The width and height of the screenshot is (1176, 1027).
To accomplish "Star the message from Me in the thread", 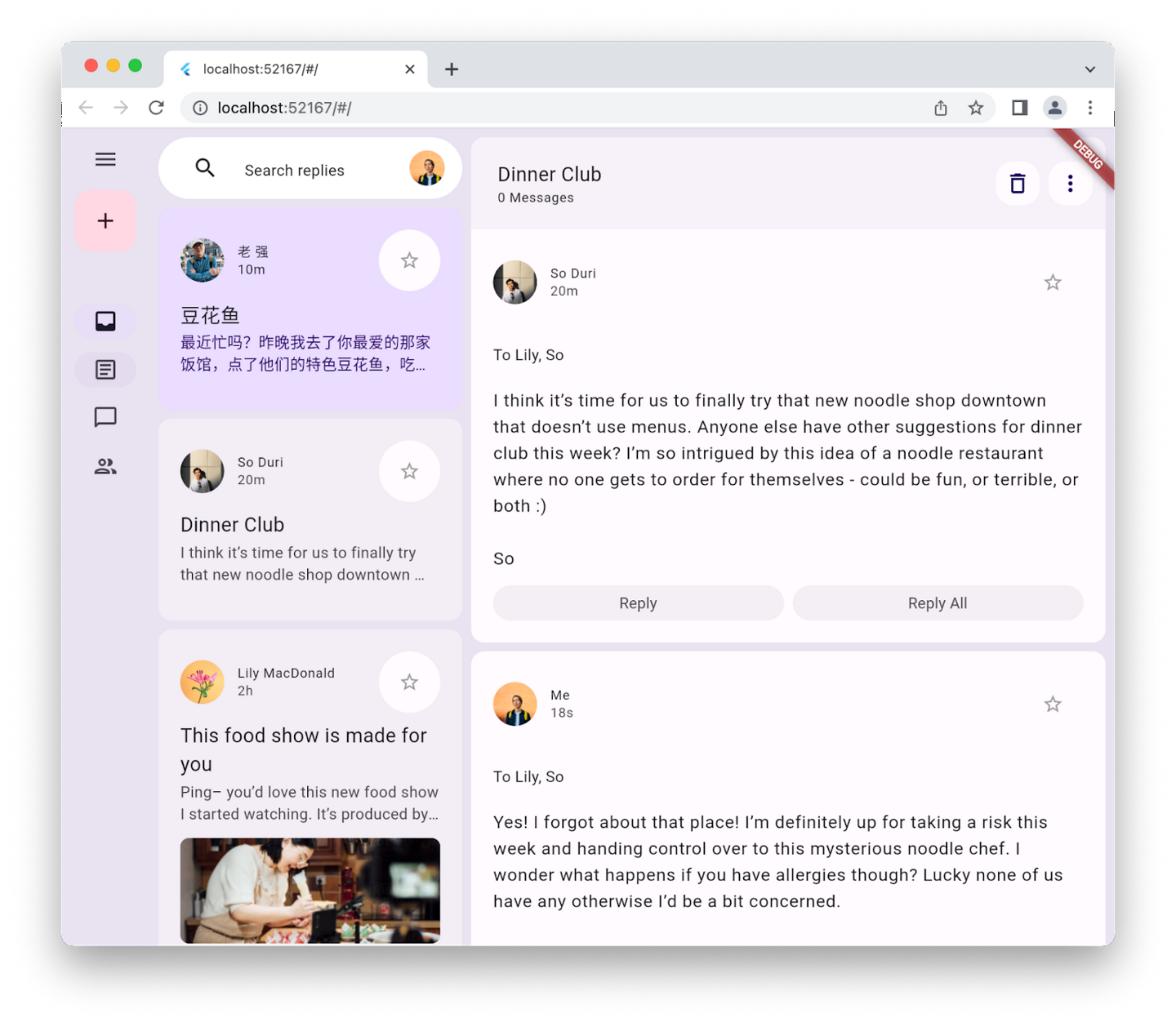I will (x=1052, y=704).
